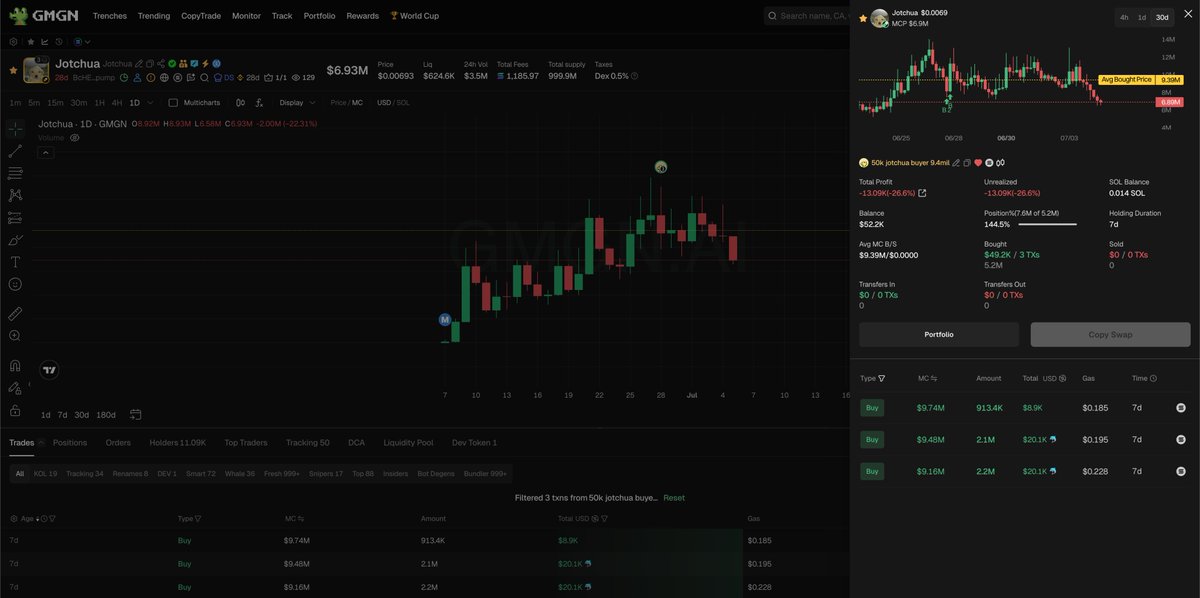
Task: Collapse the chart legend arrow
Action: 45,152
